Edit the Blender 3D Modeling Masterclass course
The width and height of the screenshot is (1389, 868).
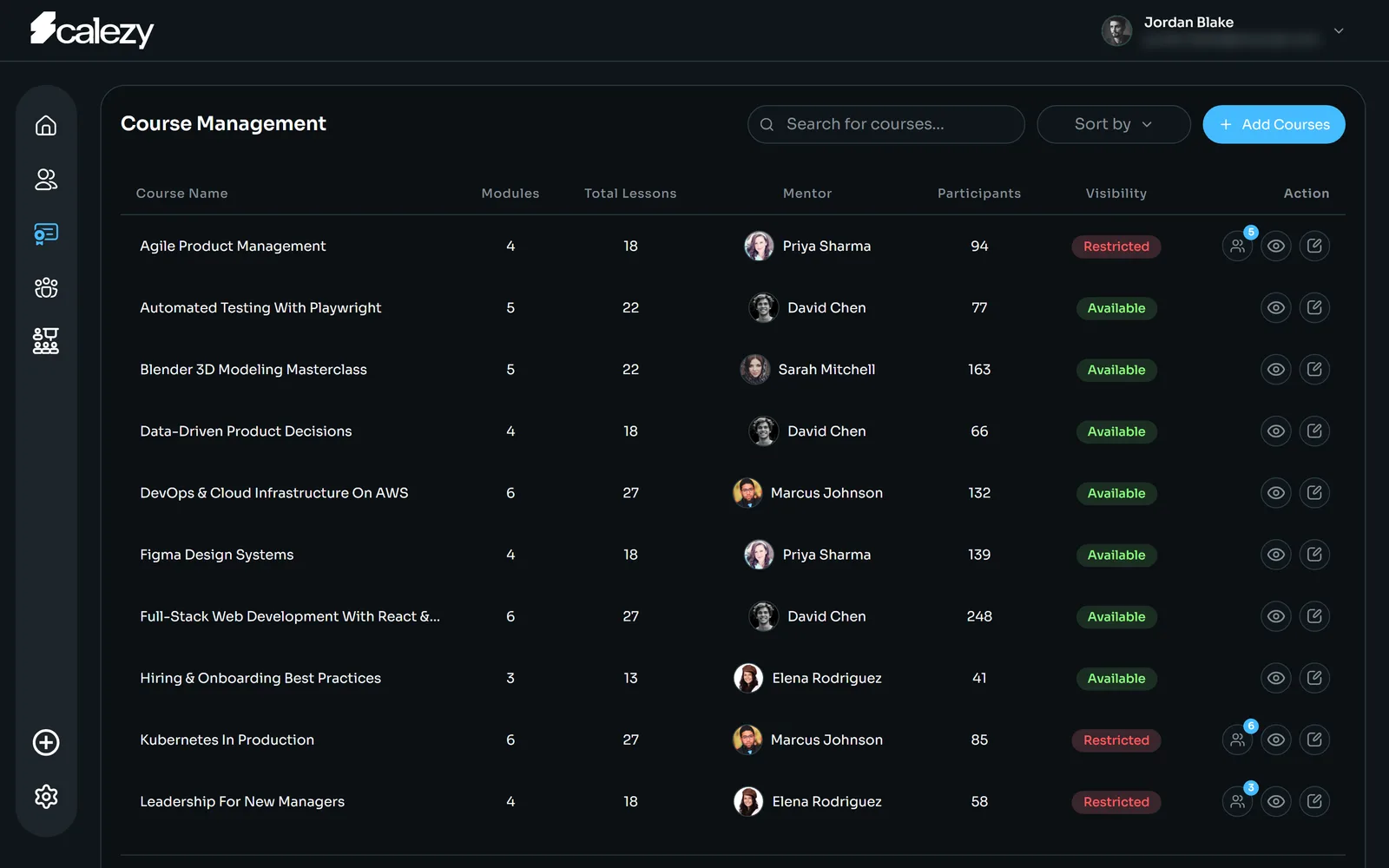click(1314, 370)
